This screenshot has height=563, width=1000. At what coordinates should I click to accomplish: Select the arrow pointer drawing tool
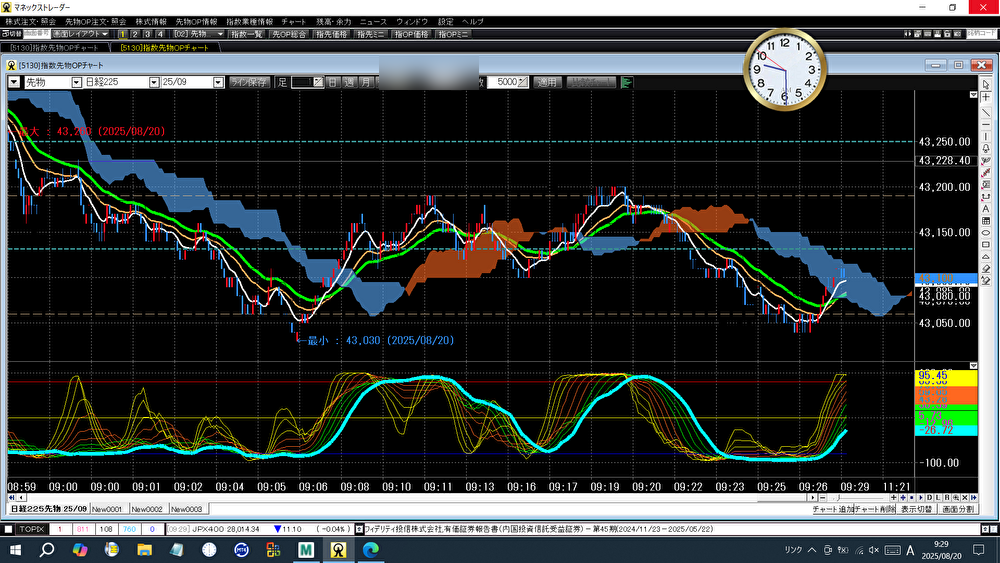986,85
